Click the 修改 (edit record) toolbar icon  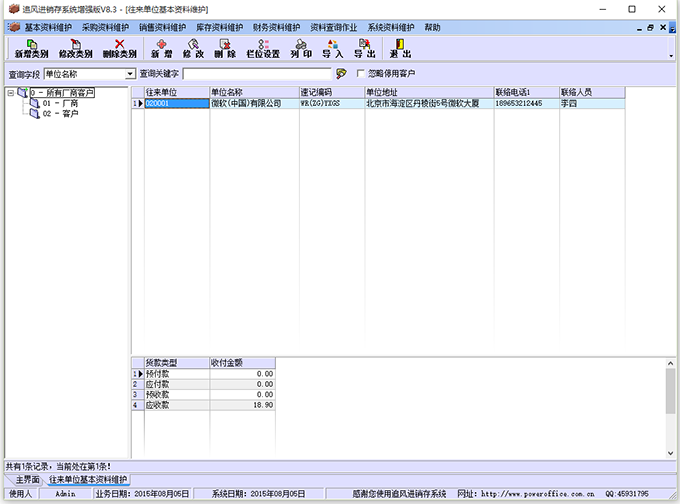tap(193, 47)
